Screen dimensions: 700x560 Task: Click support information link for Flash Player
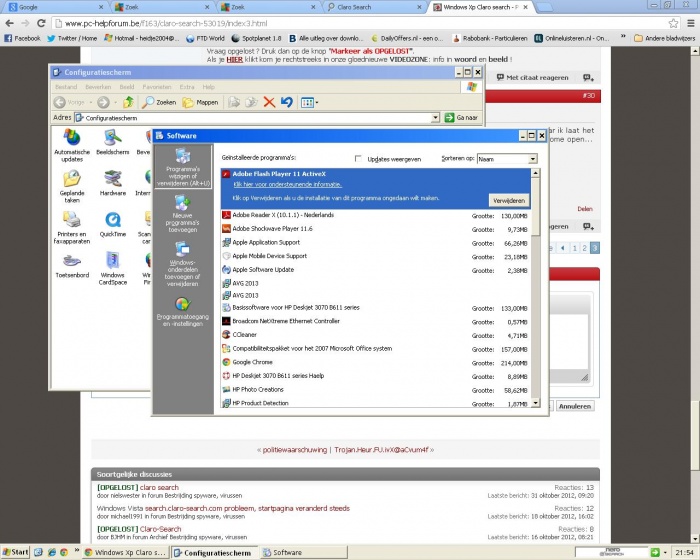[288, 184]
